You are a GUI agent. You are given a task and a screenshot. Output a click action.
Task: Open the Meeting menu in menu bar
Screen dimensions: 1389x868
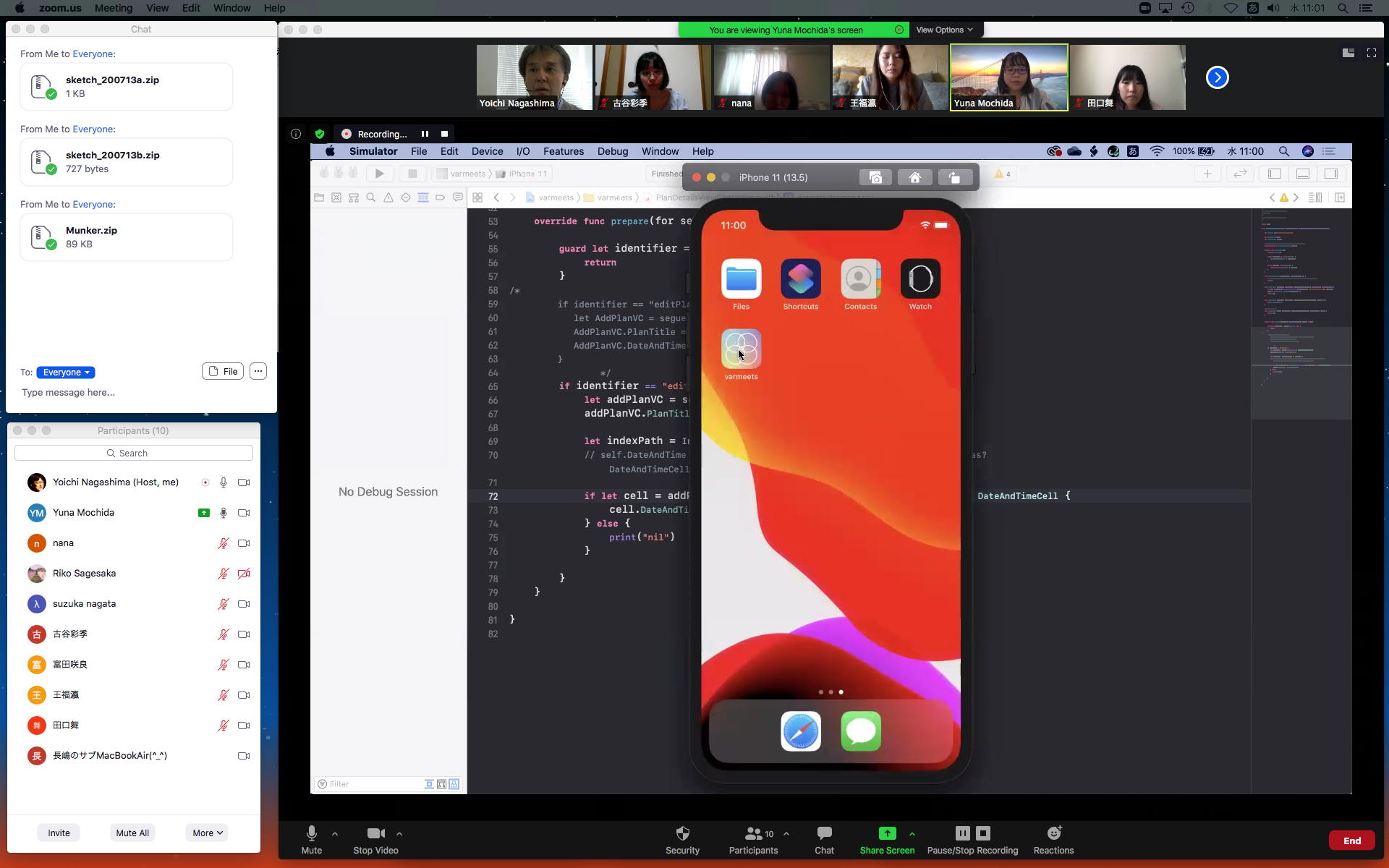pyautogui.click(x=114, y=8)
